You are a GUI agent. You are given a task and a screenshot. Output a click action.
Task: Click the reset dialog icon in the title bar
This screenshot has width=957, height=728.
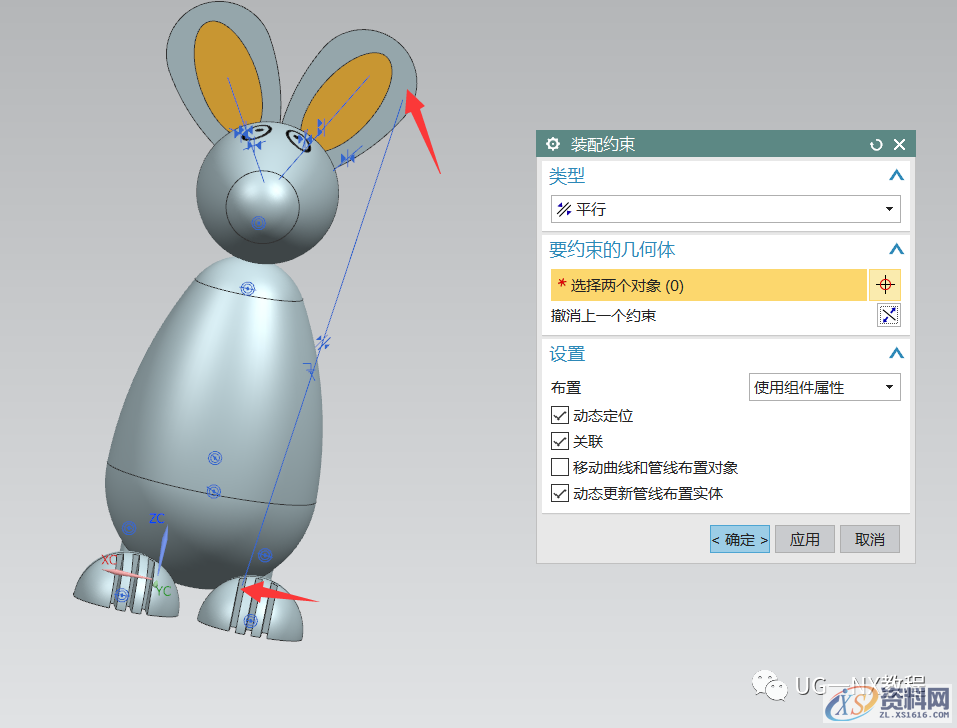click(876, 144)
